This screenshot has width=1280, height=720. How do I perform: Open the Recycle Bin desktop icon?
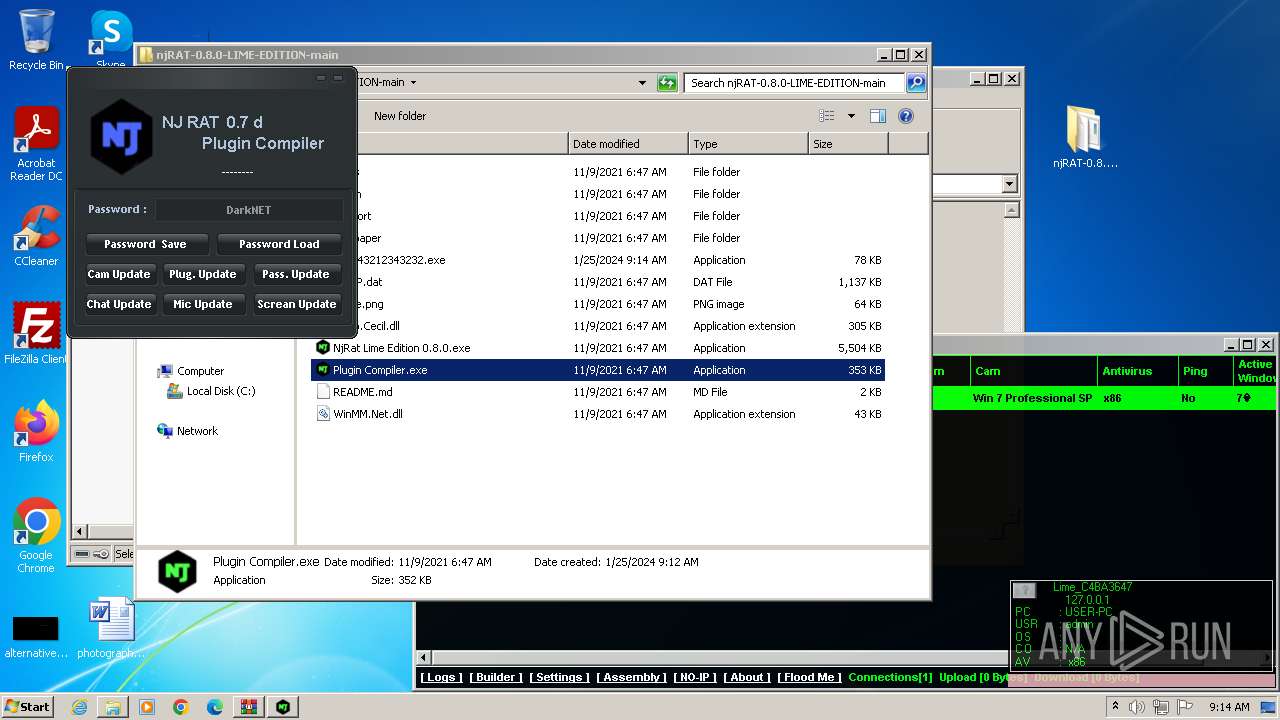36,40
